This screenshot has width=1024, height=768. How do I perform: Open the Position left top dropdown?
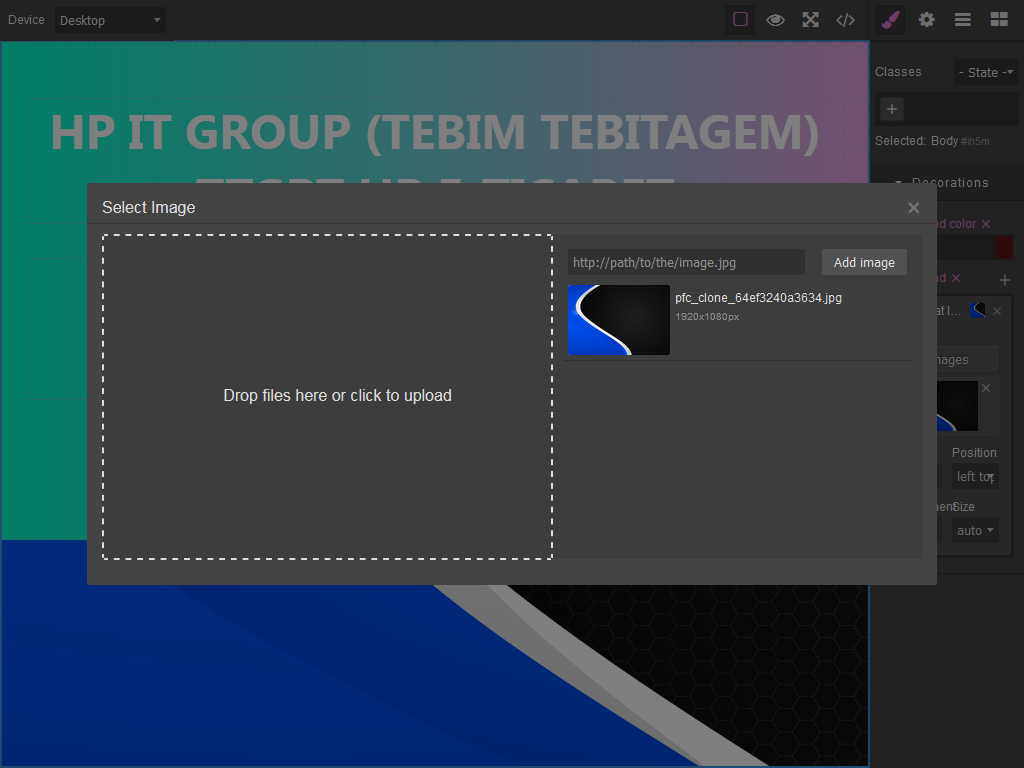tap(974, 477)
